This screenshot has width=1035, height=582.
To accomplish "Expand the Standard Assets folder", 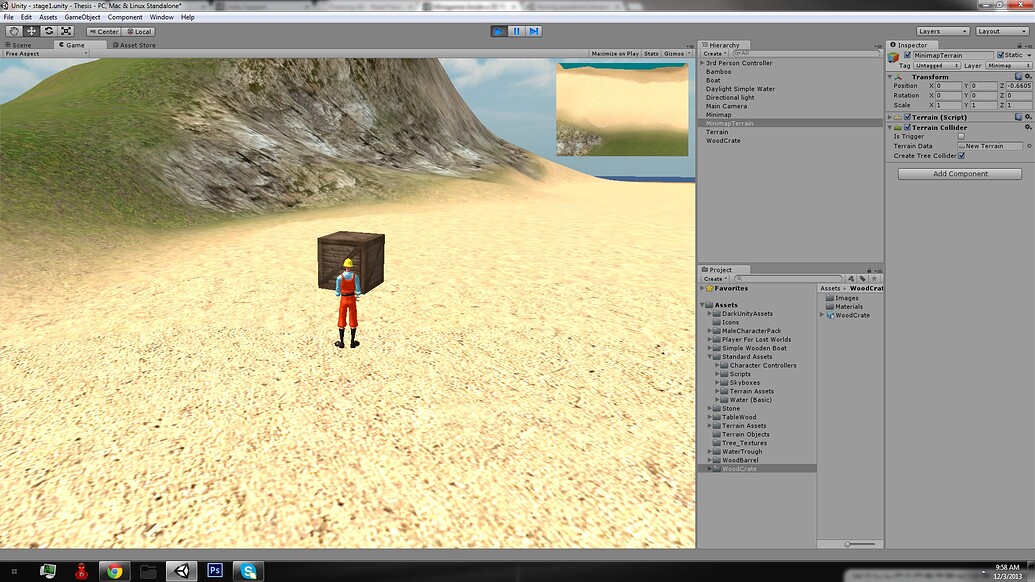I will [712, 356].
